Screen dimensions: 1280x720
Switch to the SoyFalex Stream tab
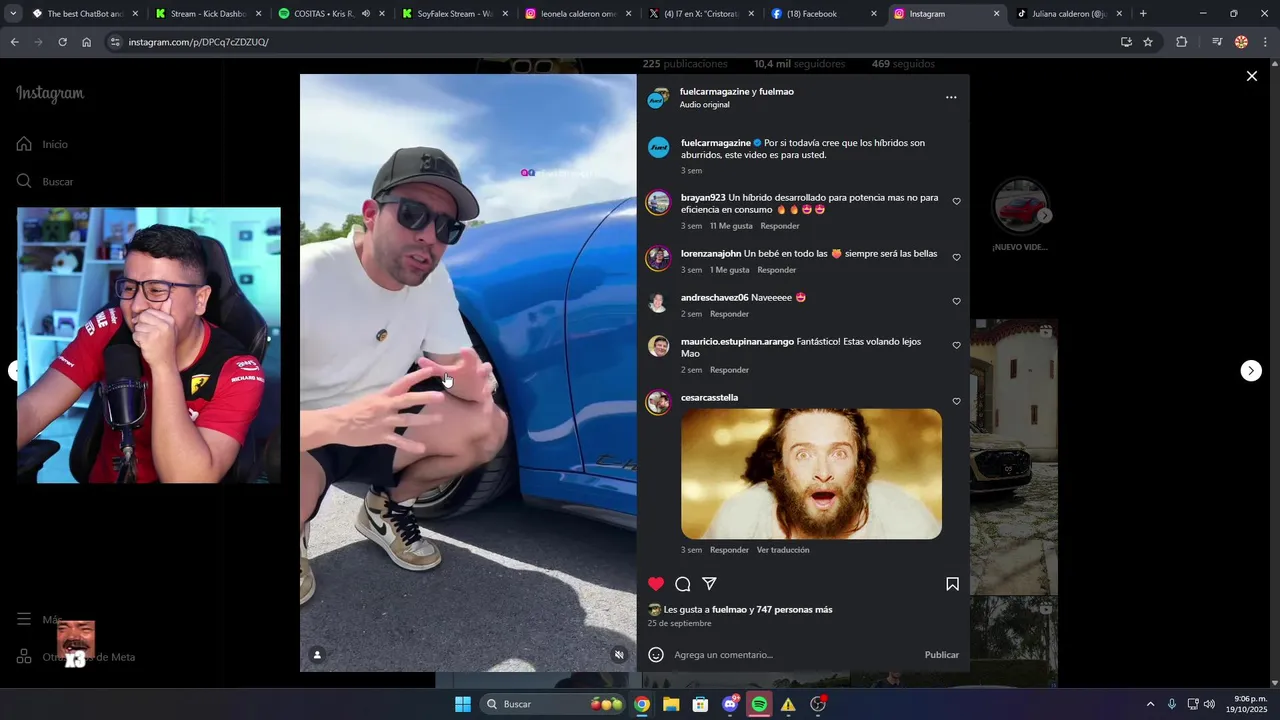[456, 14]
